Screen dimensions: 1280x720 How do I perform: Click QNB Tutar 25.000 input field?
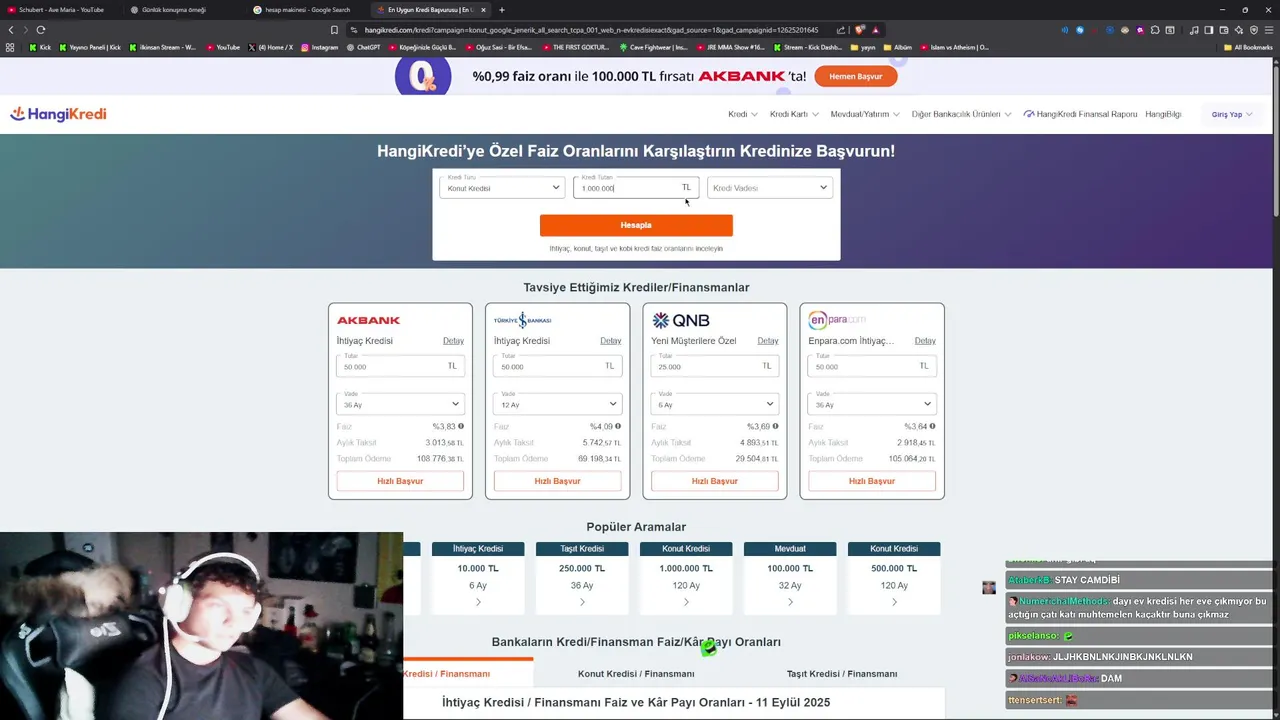pyautogui.click(x=714, y=365)
